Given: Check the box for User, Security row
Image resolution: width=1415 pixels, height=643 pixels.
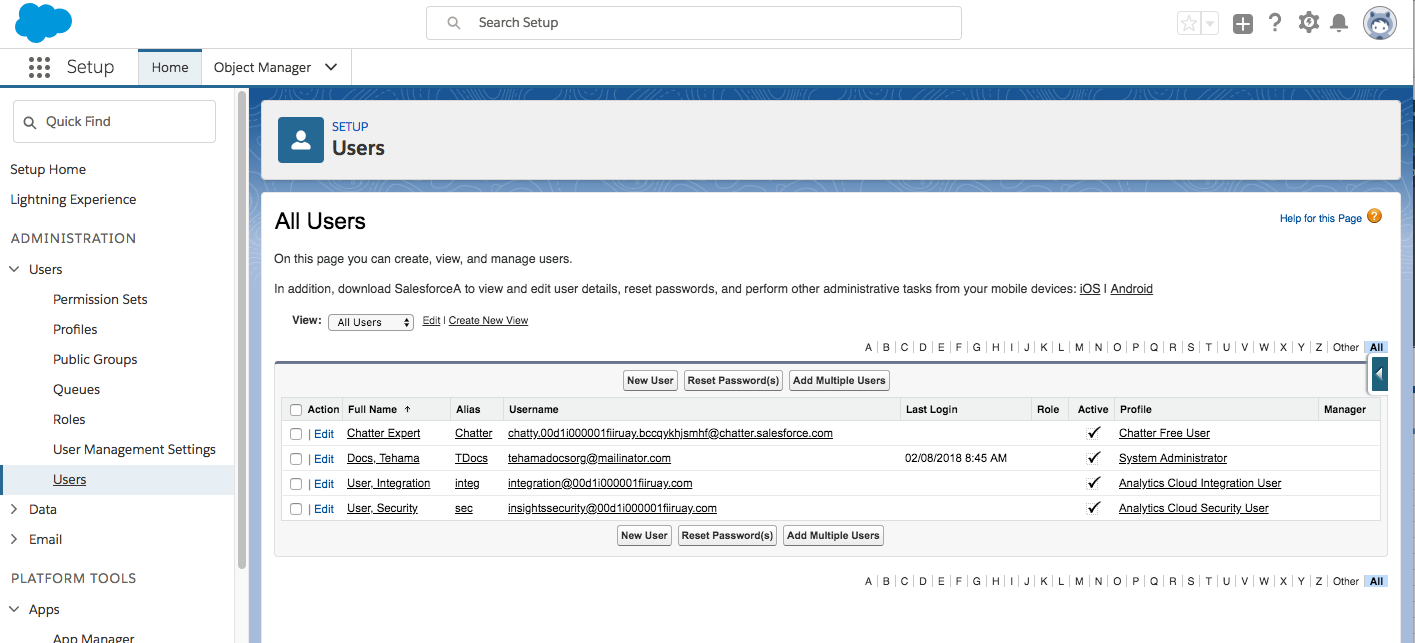Looking at the screenshot, I should pos(296,509).
